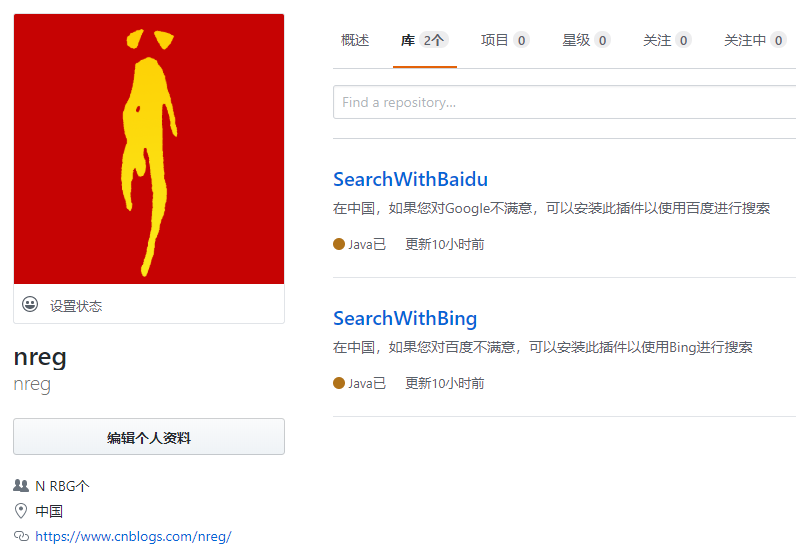
Task: Open the SearchWithBaidu repository
Action: (x=410, y=179)
